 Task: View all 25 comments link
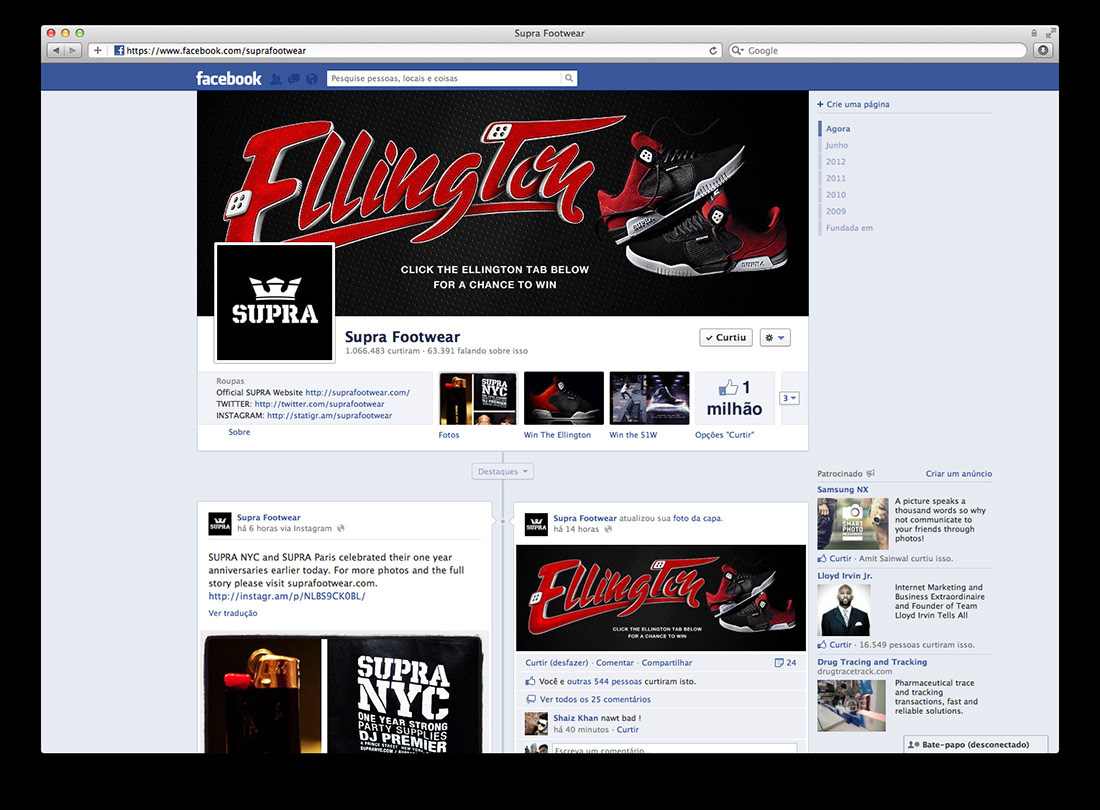coord(595,699)
